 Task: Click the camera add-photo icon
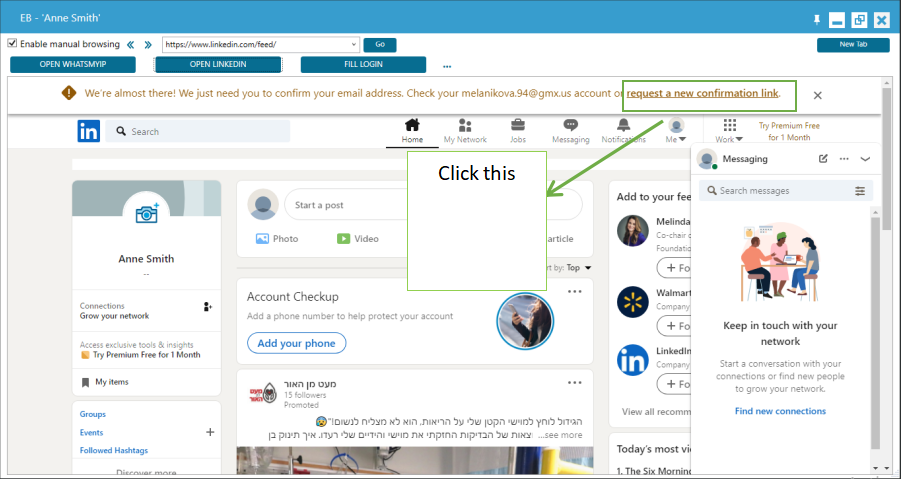(x=147, y=214)
